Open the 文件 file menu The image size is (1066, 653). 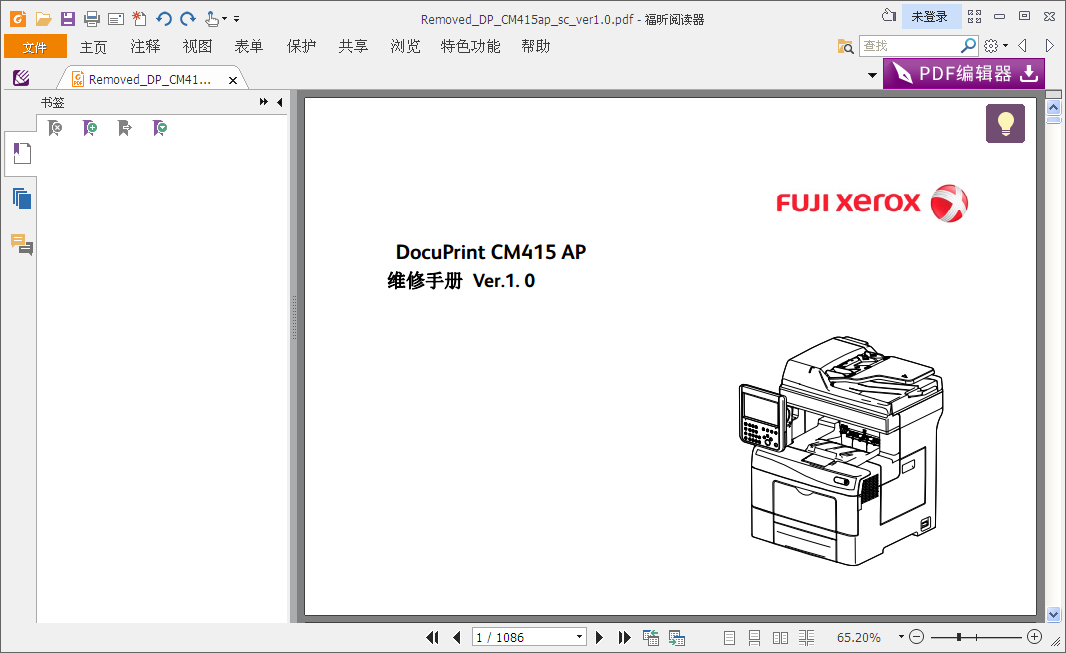point(35,47)
